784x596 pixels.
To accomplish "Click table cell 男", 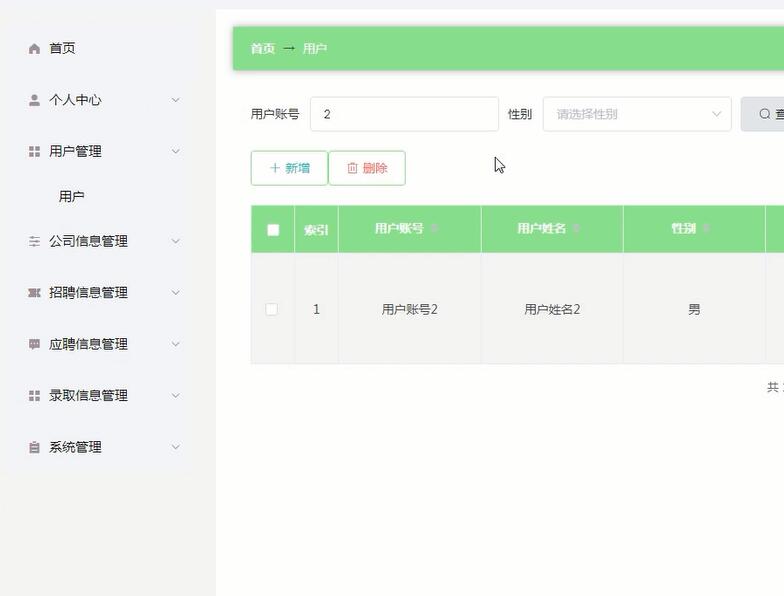I will tap(694, 310).
